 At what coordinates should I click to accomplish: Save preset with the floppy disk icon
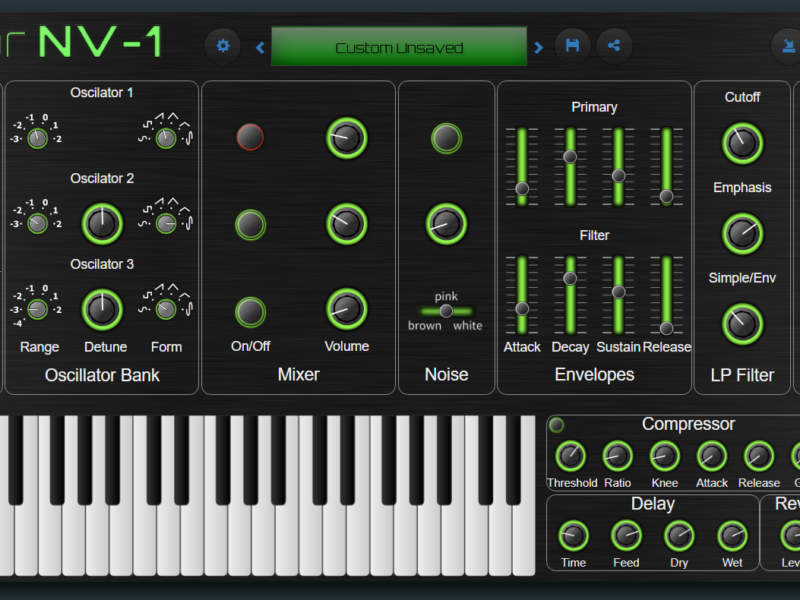[x=572, y=46]
